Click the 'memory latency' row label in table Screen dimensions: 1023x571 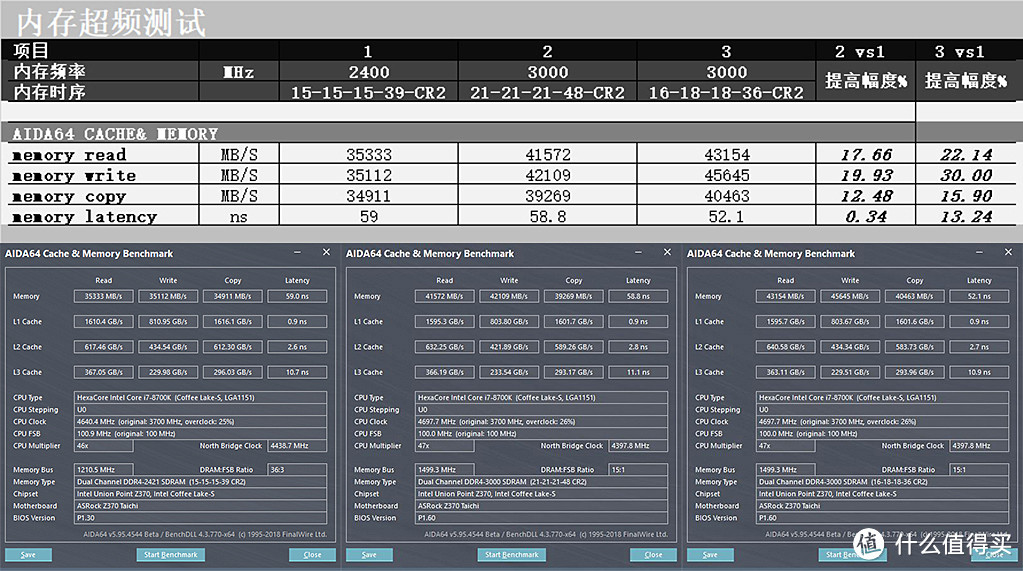(x=85, y=217)
